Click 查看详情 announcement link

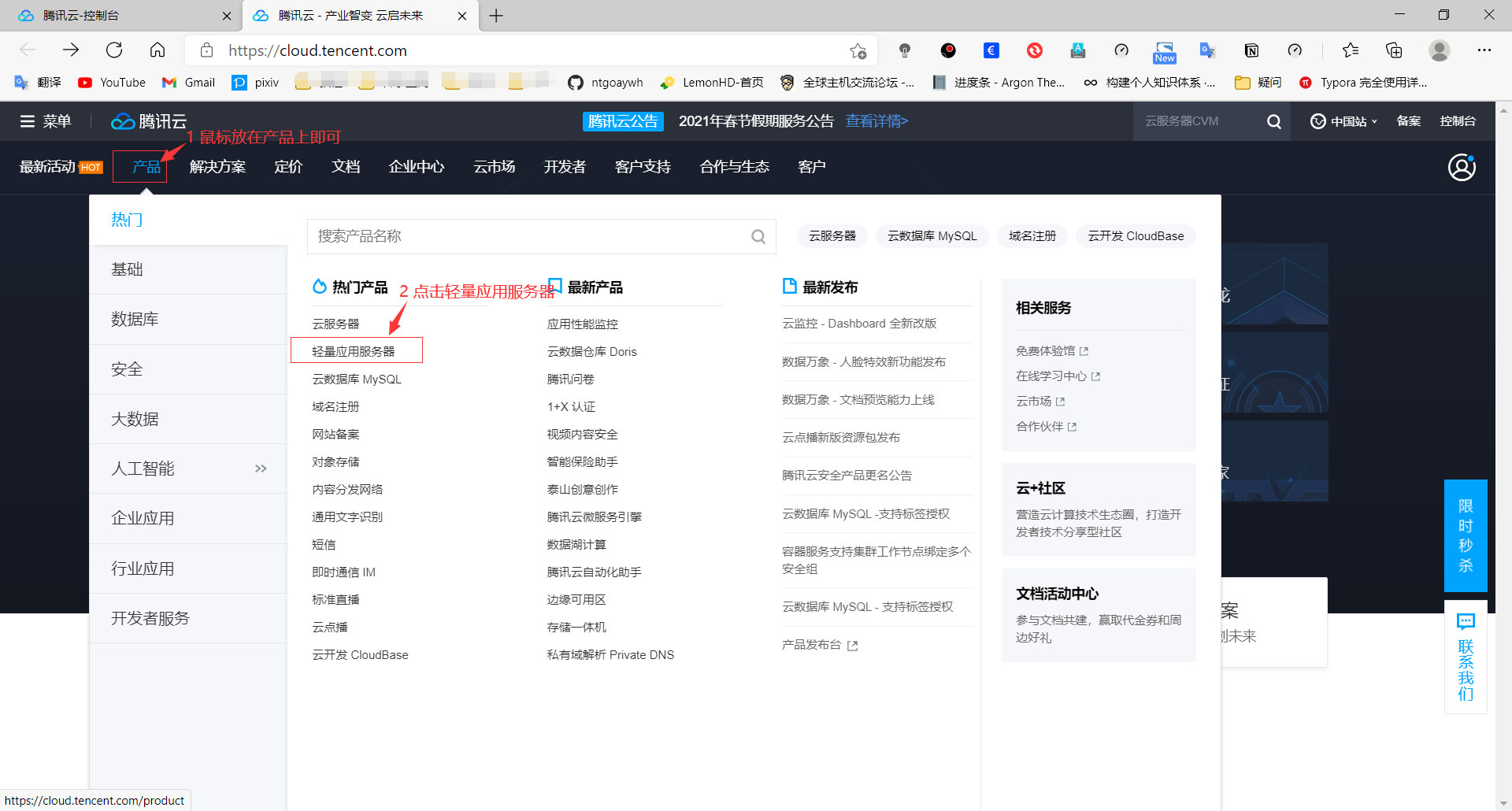point(876,121)
